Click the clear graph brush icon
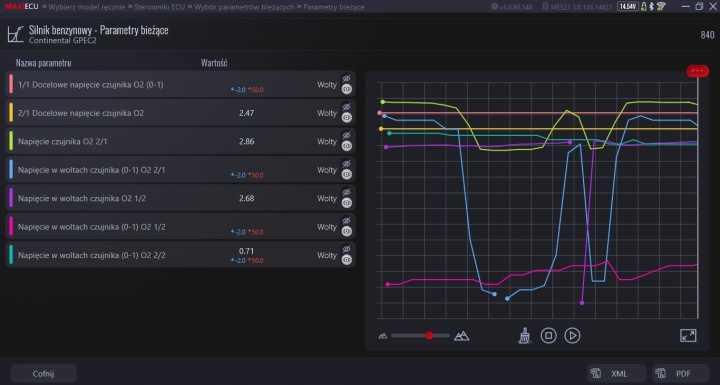 pos(524,336)
